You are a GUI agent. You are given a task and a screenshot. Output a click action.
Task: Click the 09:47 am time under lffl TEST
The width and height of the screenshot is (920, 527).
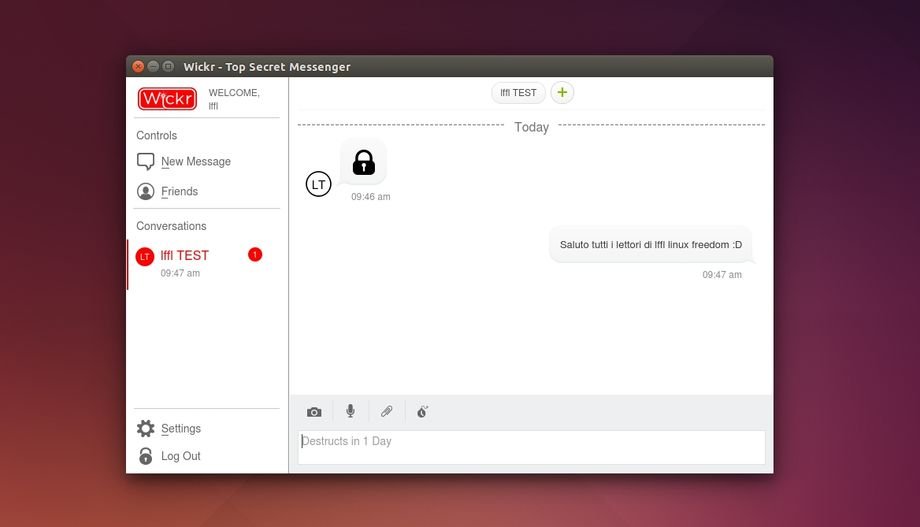pyautogui.click(x=180, y=273)
